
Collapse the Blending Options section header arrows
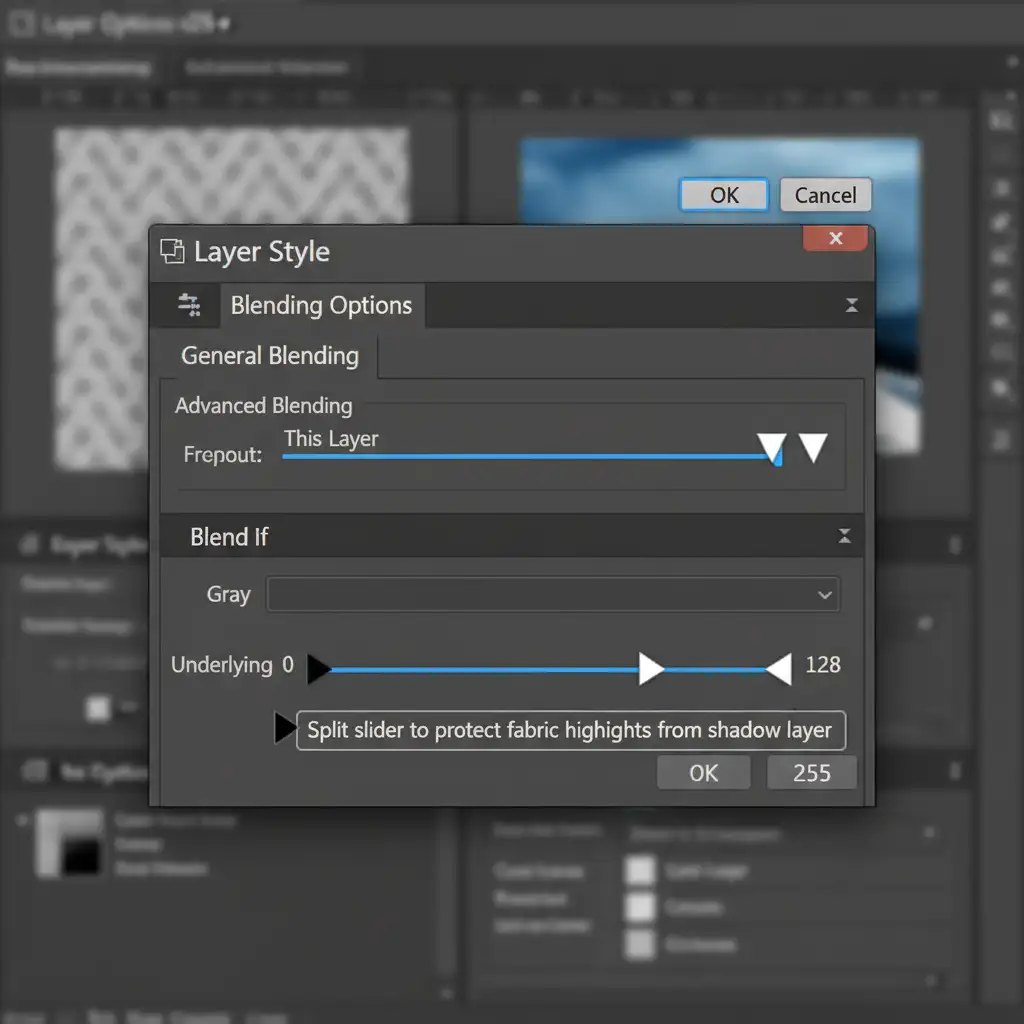point(851,306)
